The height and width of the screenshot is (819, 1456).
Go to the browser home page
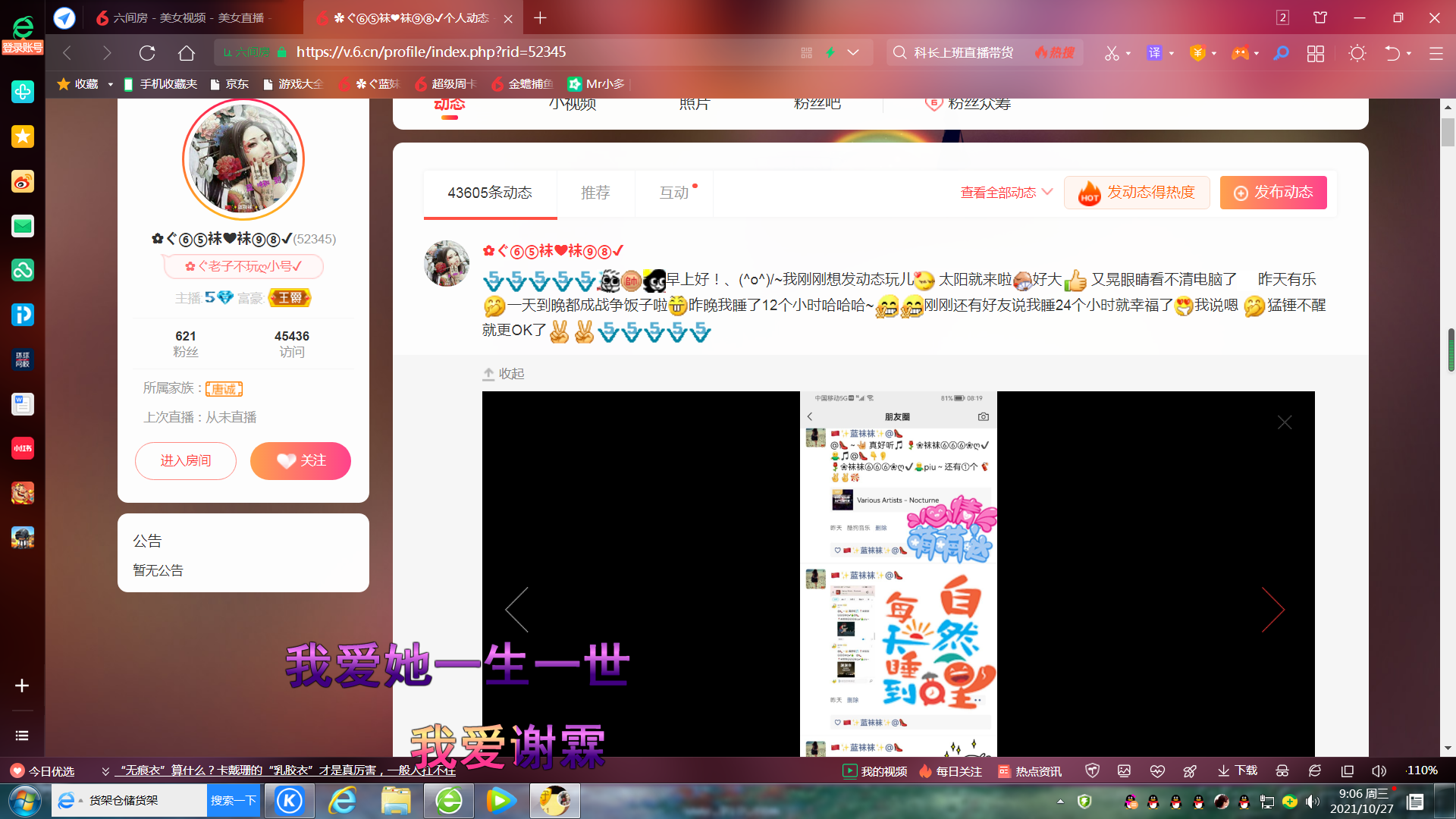(x=187, y=52)
